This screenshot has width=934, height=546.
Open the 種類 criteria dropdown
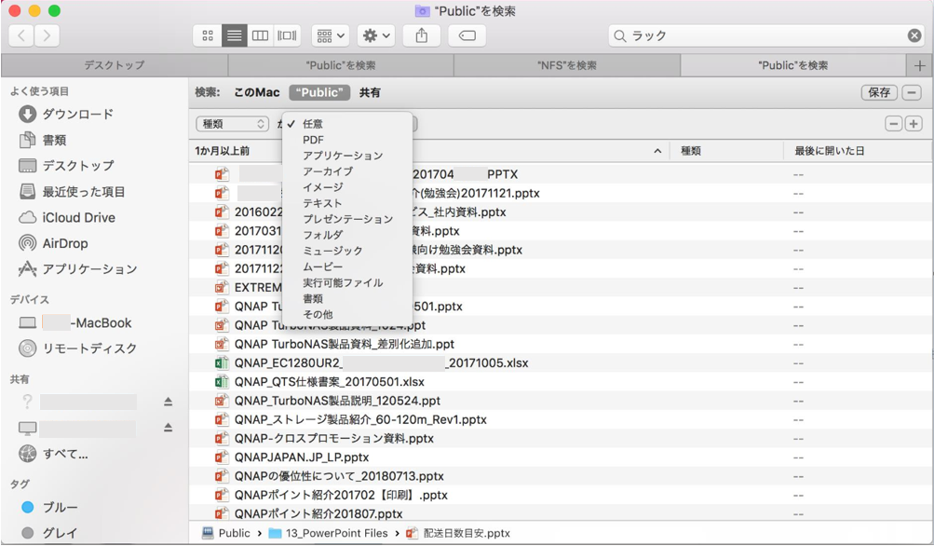point(233,124)
